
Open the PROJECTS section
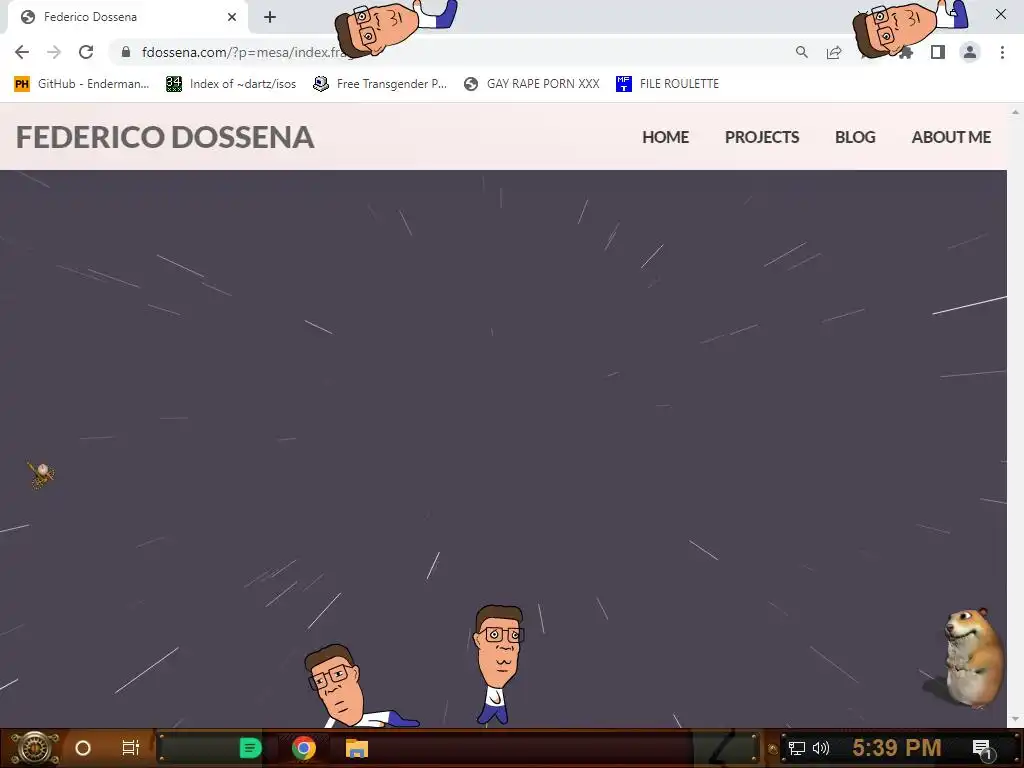(762, 137)
